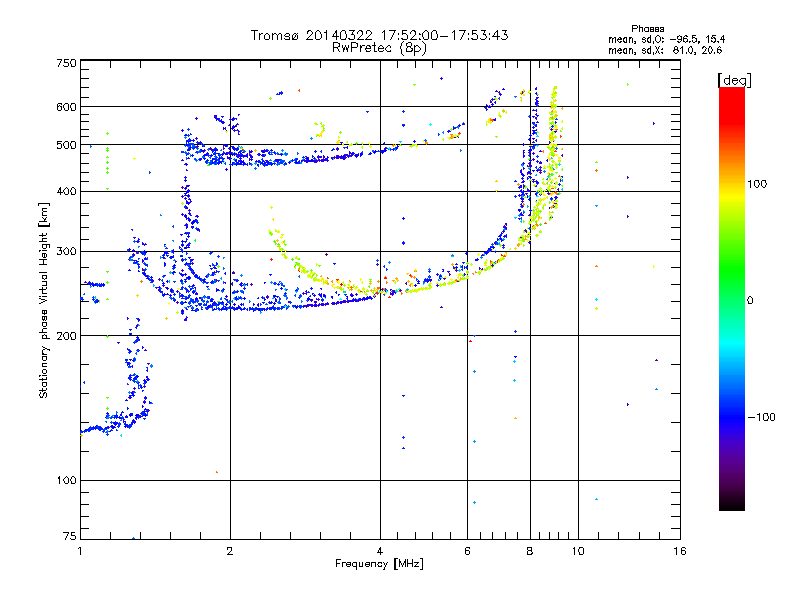Click the x-axis label '1'
800x600 pixels.
click(80, 551)
